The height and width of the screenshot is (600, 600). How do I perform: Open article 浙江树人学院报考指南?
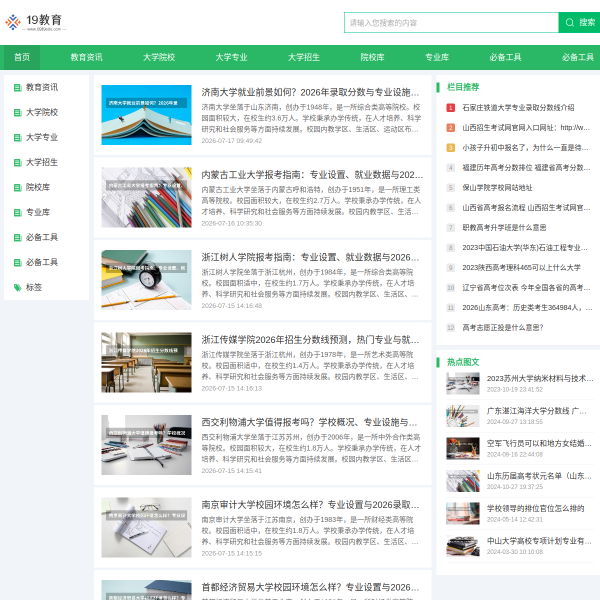tap(310, 257)
